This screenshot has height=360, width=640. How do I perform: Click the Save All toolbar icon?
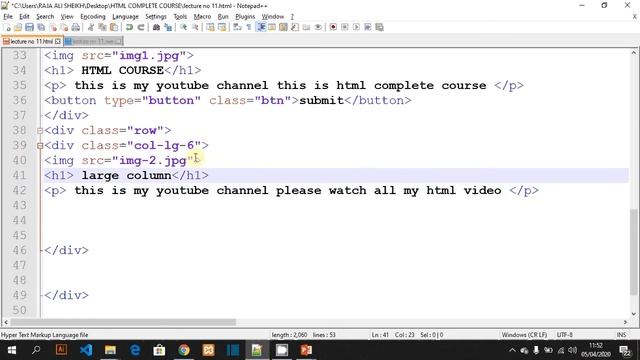(x=41, y=27)
